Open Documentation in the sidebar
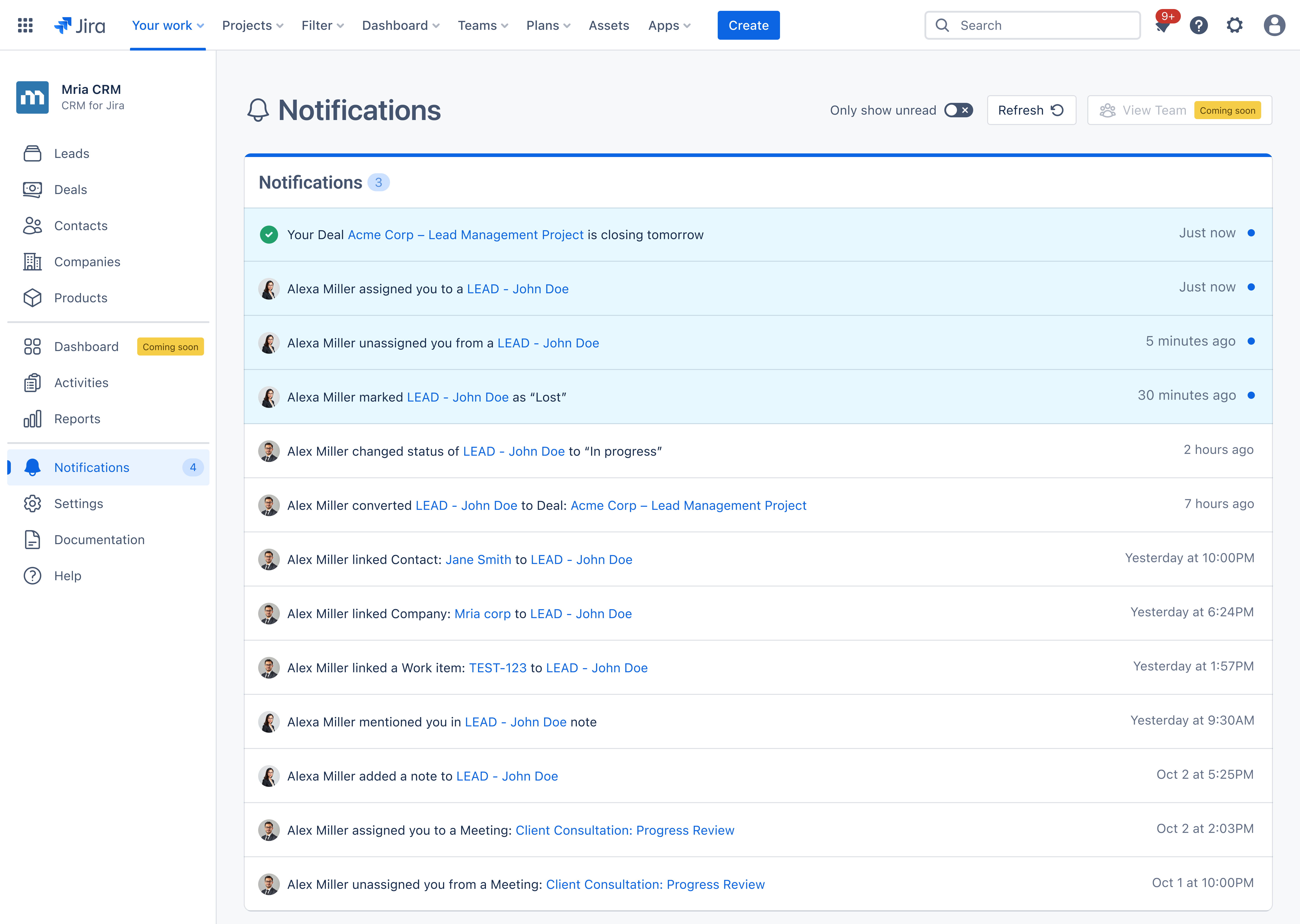The width and height of the screenshot is (1300, 924). pos(108,540)
